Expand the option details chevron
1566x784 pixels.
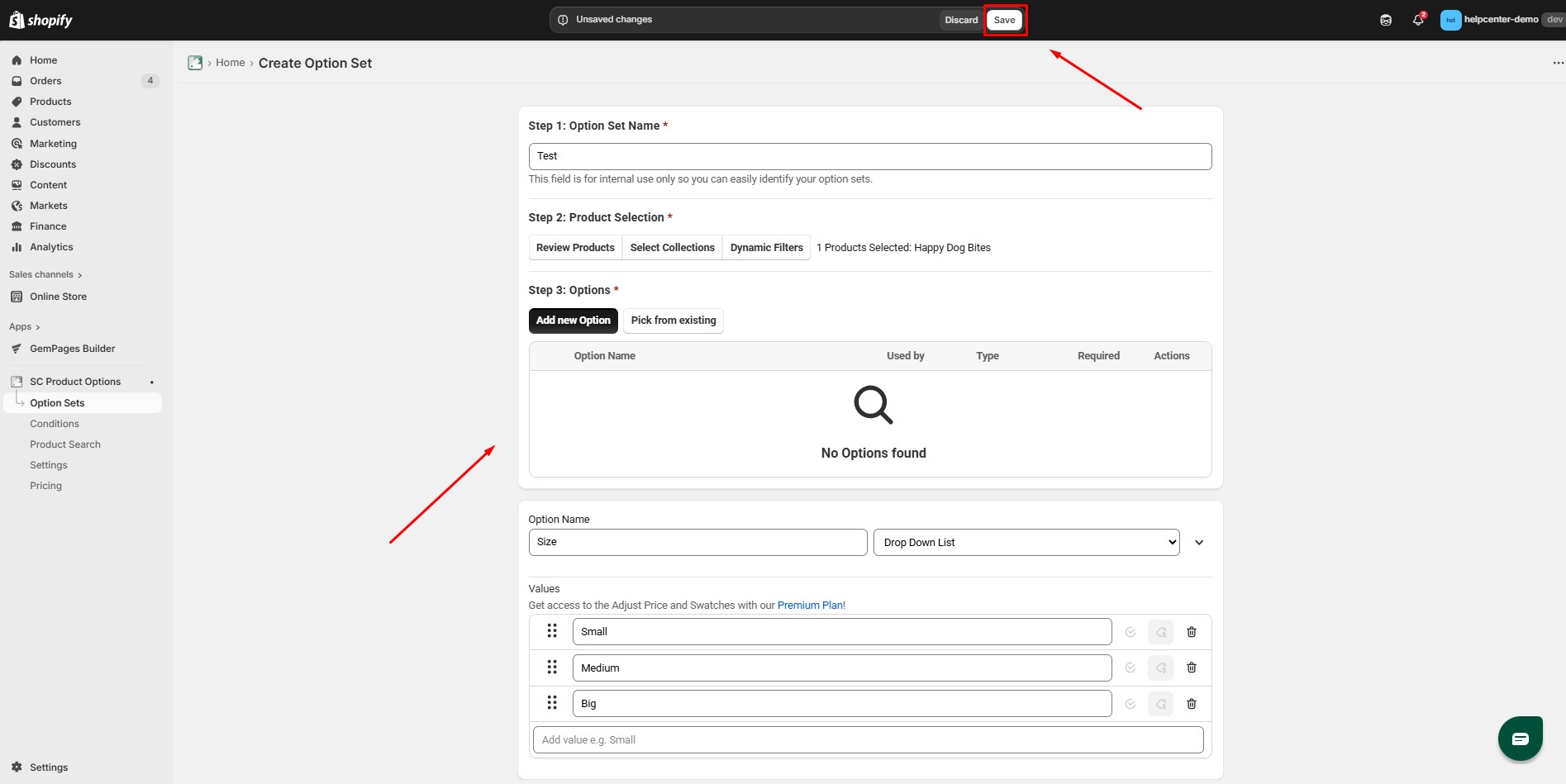1198,542
